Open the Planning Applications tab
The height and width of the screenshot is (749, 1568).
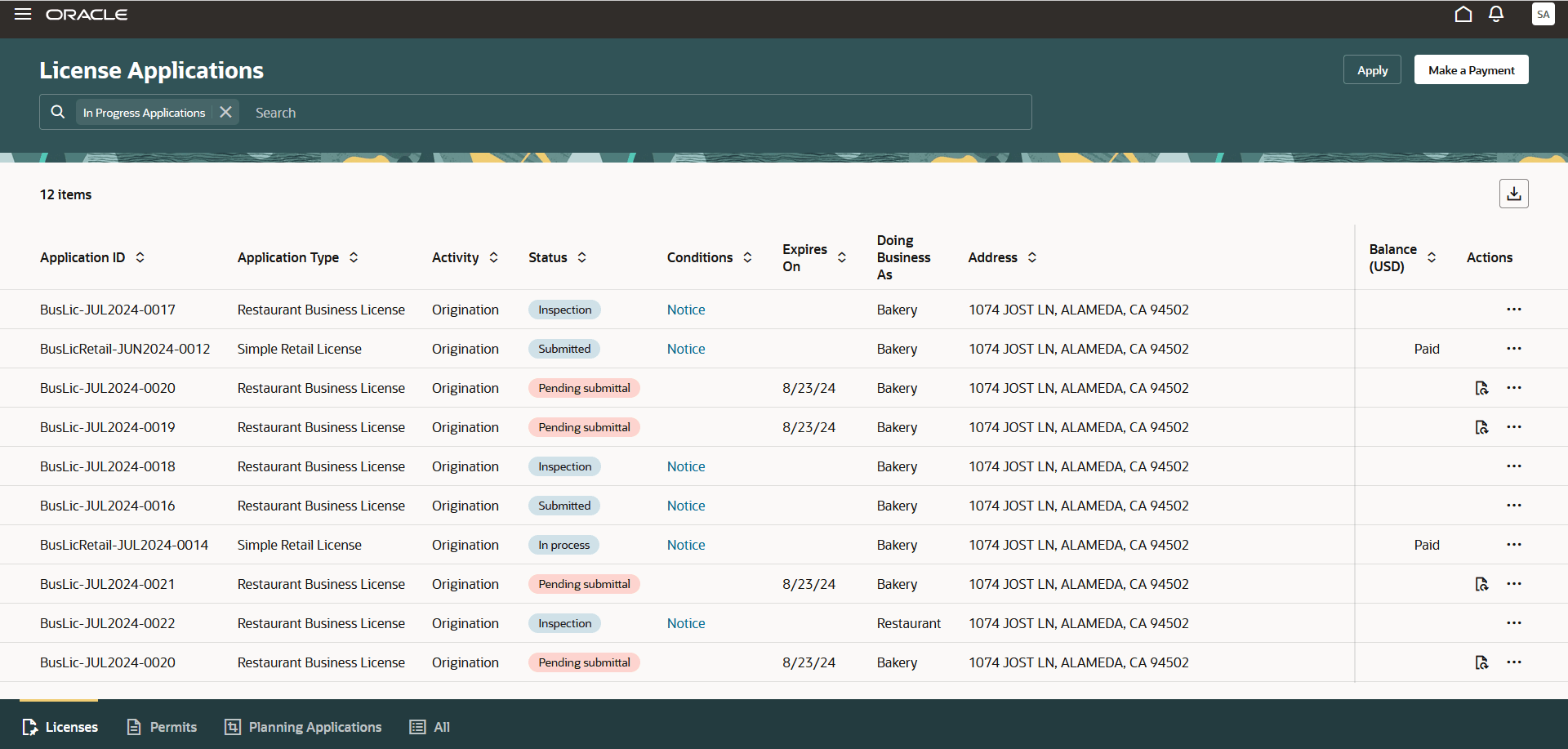pos(302,727)
